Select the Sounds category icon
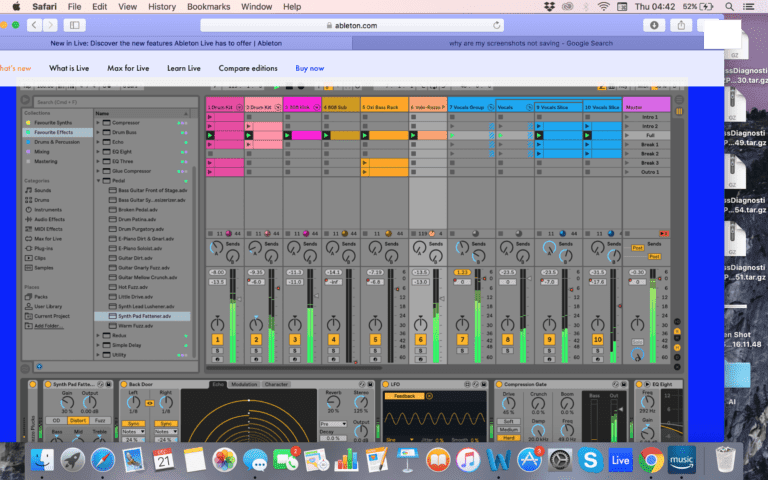The width and height of the screenshot is (768, 480). (x=28, y=190)
